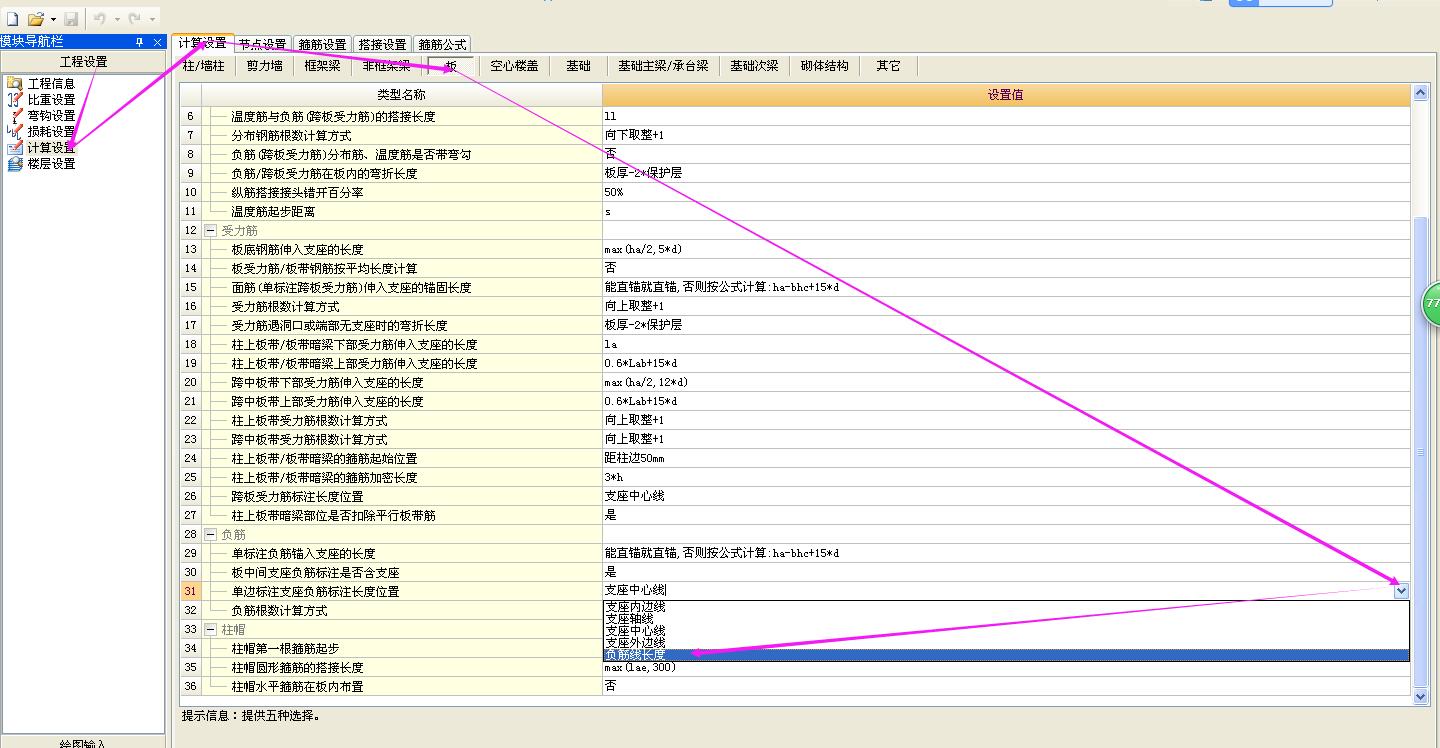Switch to the 搭接设置 tab
Viewport: 1440px width, 748px height.
click(x=382, y=44)
